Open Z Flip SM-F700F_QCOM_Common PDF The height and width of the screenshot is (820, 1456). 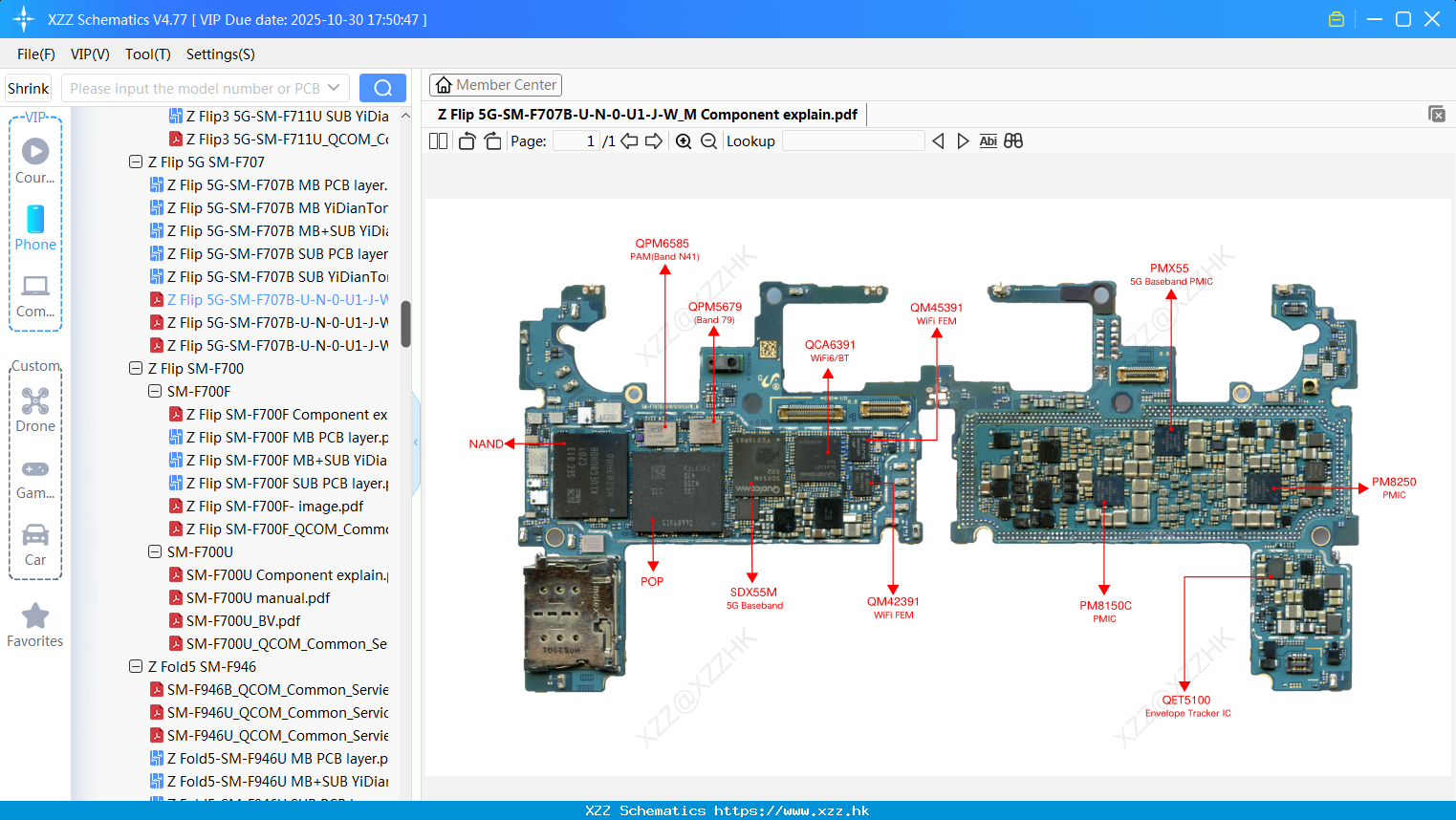(x=278, y=529)
